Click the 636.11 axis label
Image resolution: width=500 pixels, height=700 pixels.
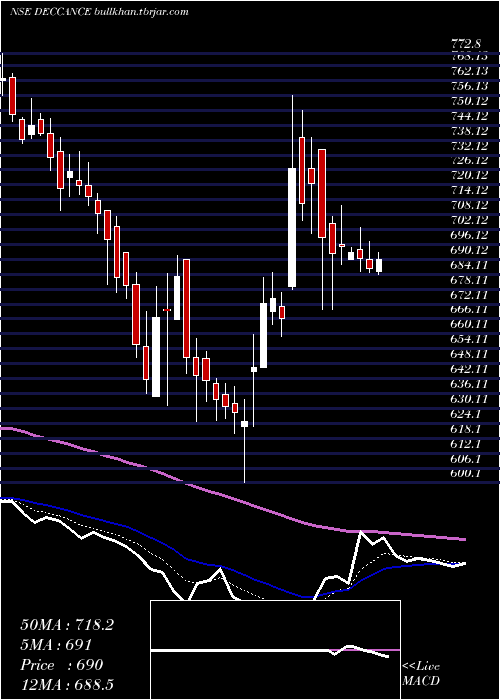pos(469,384)
